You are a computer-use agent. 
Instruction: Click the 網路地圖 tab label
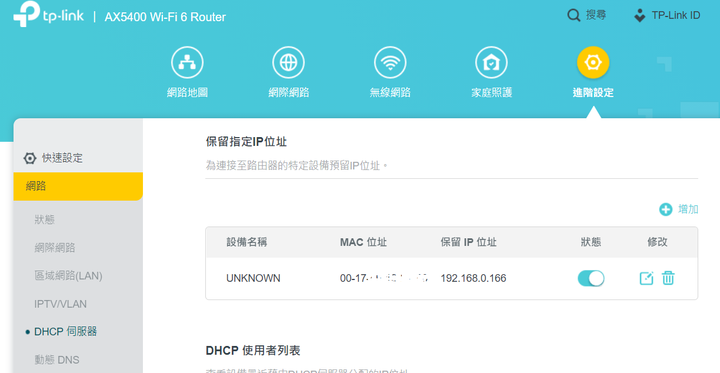point(187,92)
